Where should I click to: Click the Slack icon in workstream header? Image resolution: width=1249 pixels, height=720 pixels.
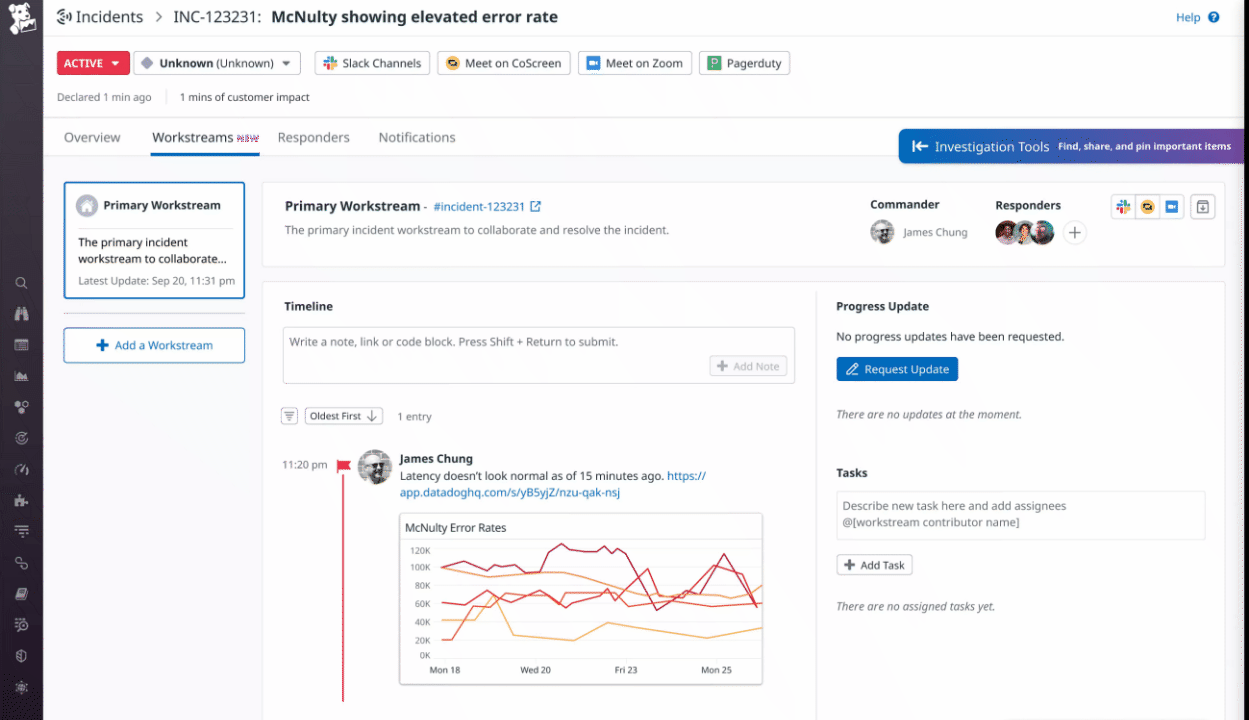click(1124, 207)
